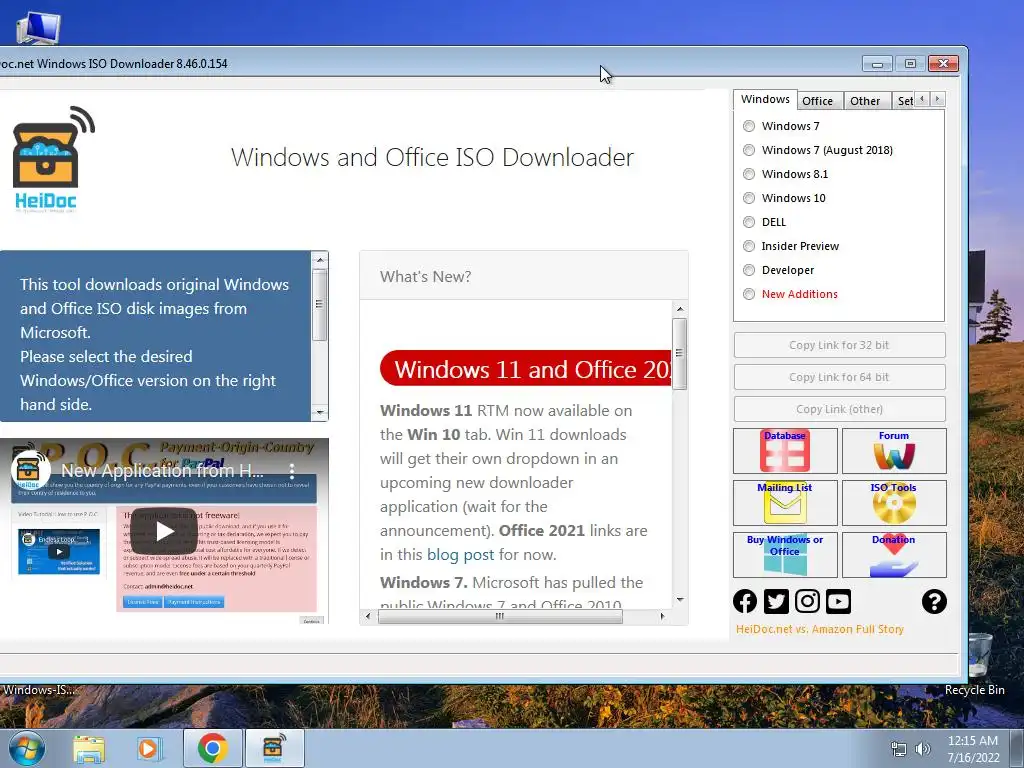Click the HeiDoc channel avatar on video
The width and height of the screenshot is (1024, 768).
[29, 470]
